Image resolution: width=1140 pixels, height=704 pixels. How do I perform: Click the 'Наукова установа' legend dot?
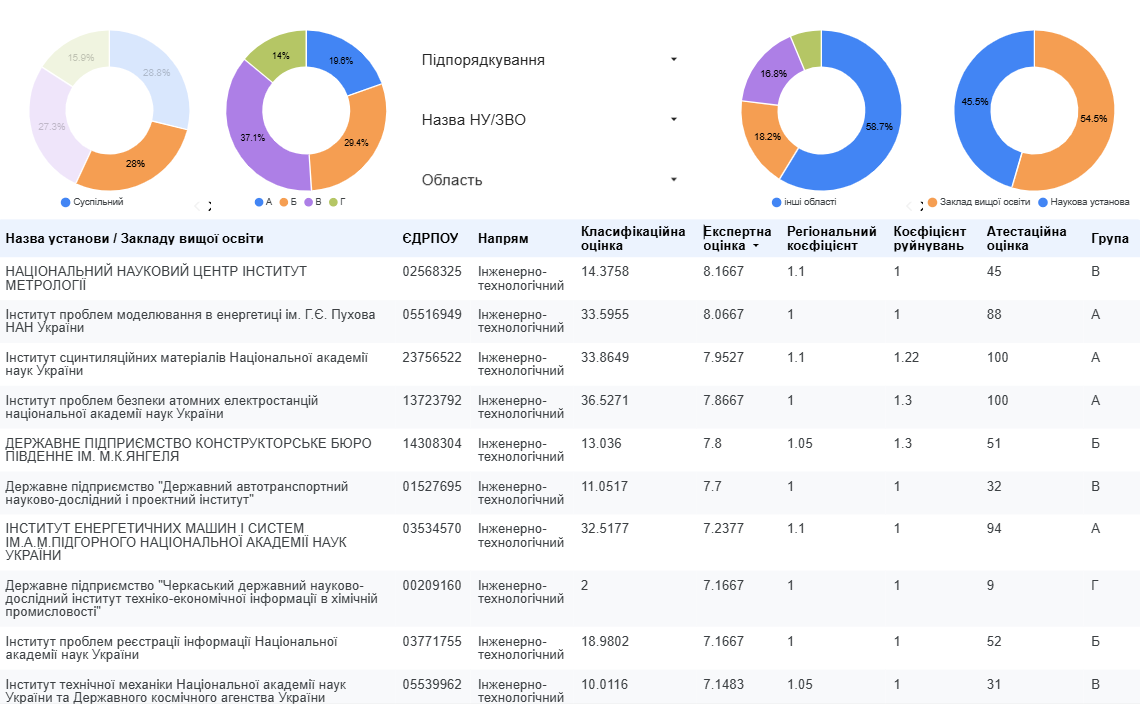coord(1043,202)
